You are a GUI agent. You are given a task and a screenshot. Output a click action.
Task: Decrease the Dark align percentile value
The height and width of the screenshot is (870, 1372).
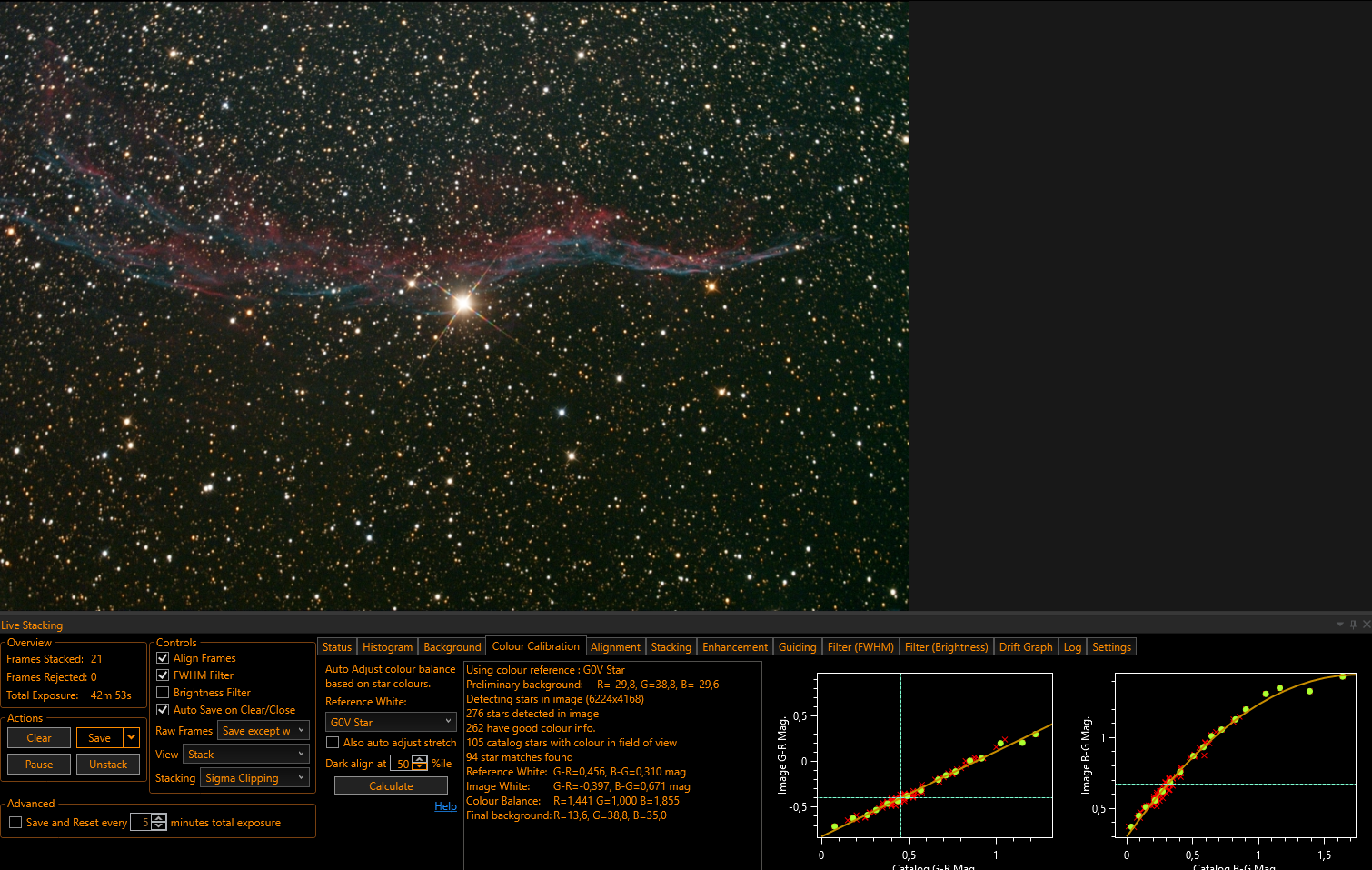point(420,767)
